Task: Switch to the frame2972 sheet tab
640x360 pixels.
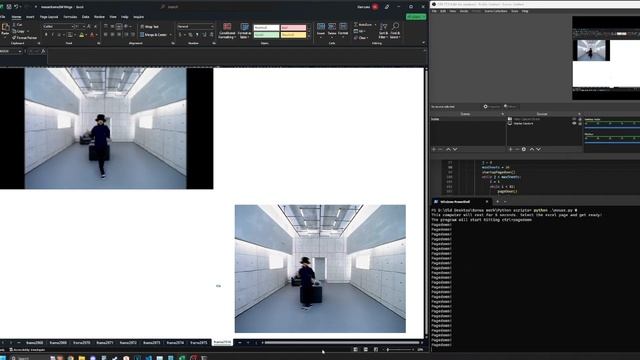Action: 128,343
